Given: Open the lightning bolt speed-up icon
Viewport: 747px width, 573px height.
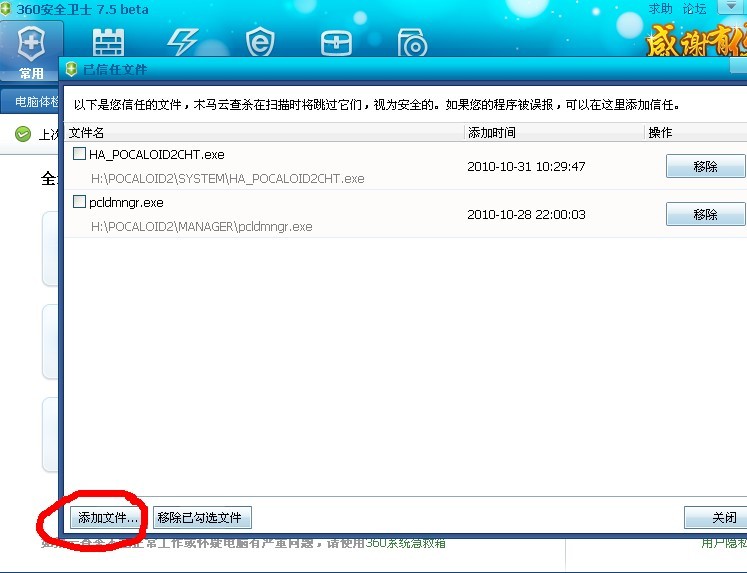Looking at the screenshot, I should click(x=182, y=42).
